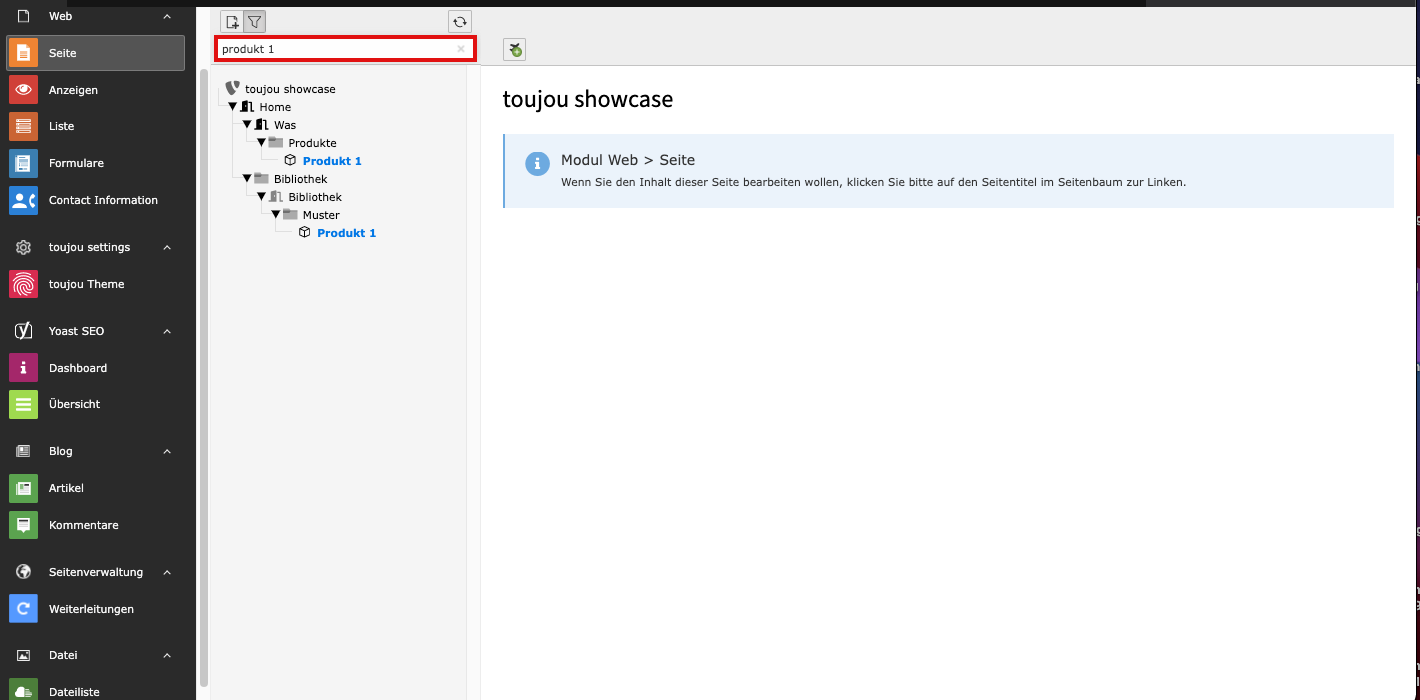Viewport: 1420px width, 700px height.
Task: Click the green bookmark shortcut icon
Action: coord(514,50)
